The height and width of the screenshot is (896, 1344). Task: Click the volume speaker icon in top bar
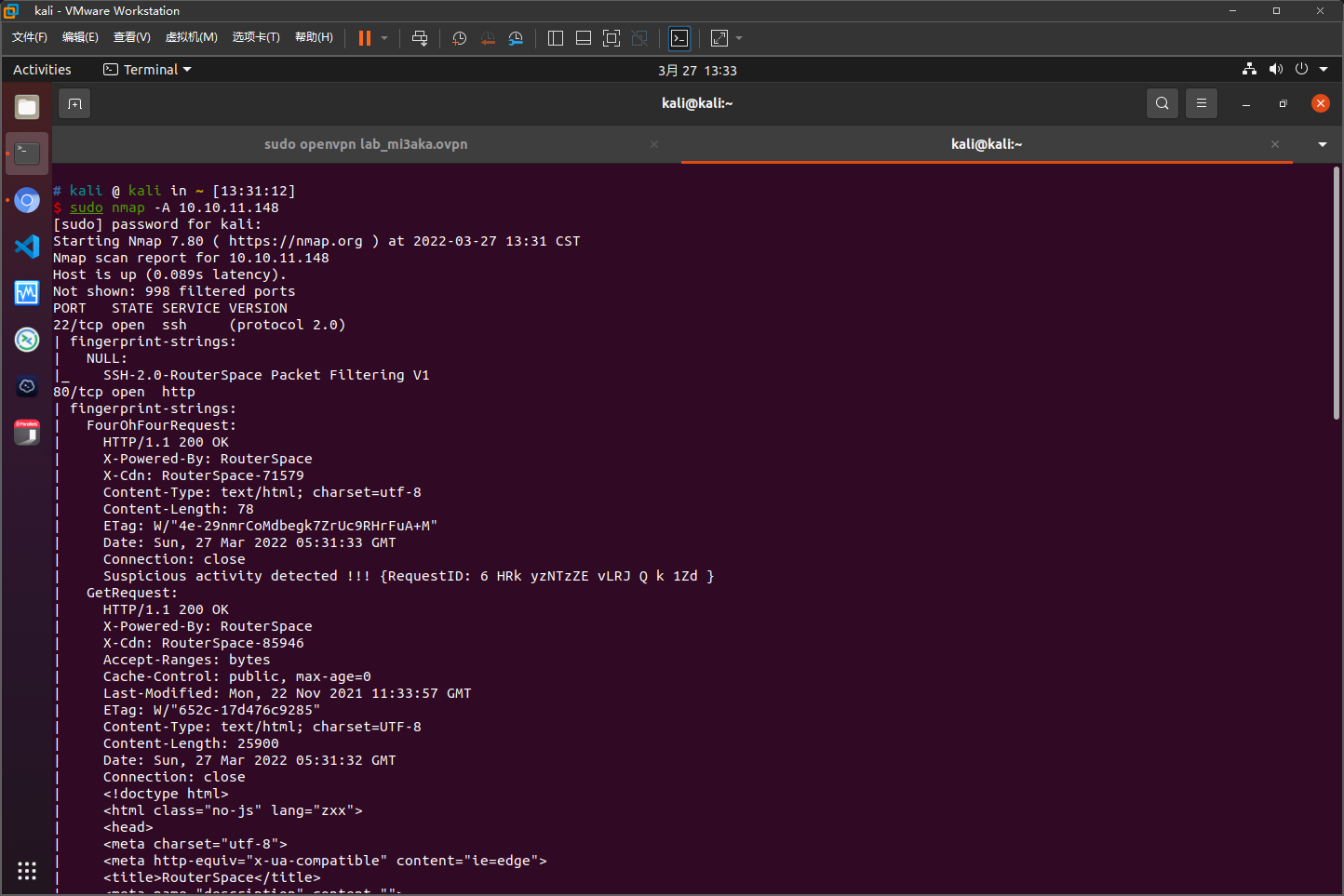tap(1275, 70)
